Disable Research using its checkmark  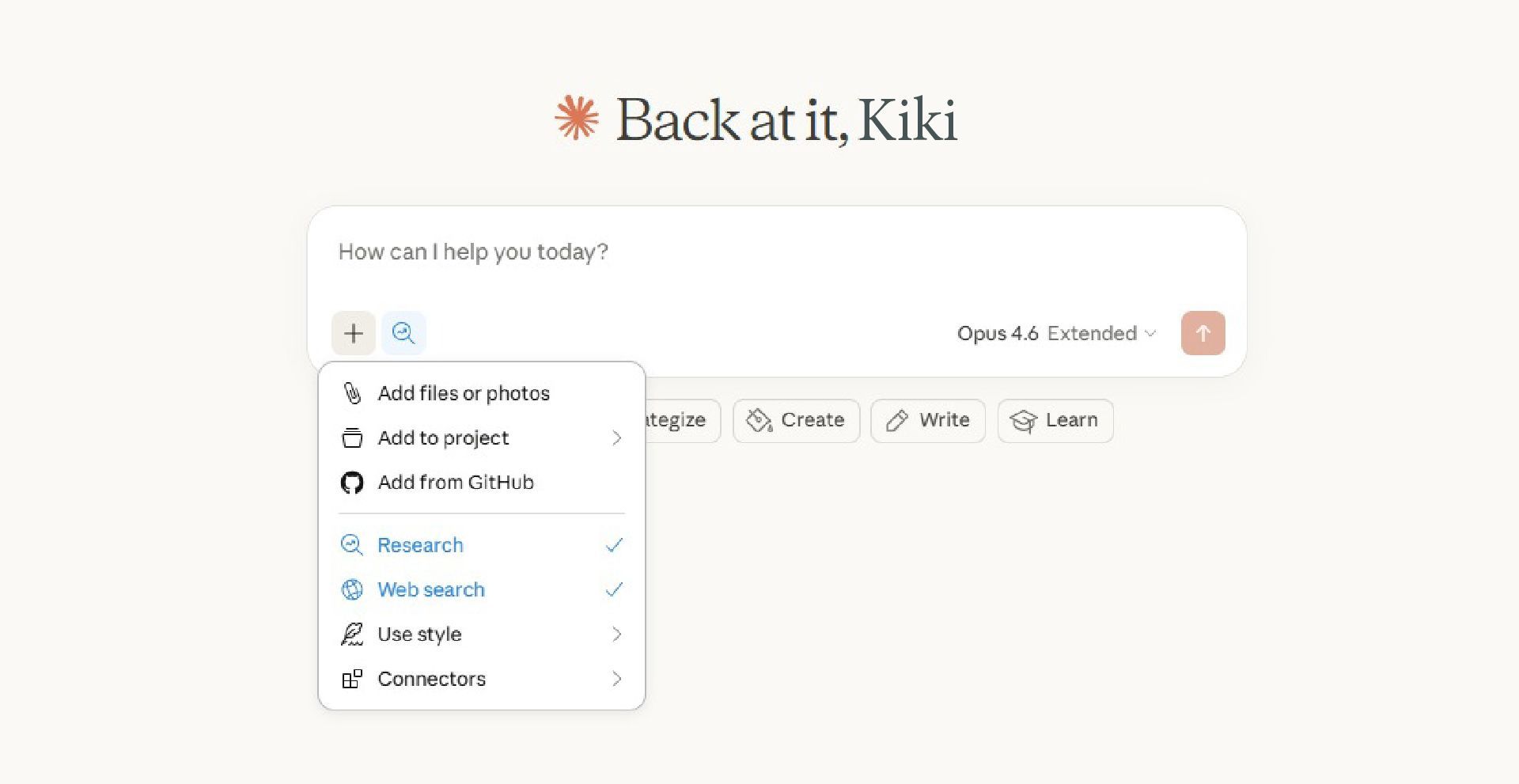(x=614, y=545)
